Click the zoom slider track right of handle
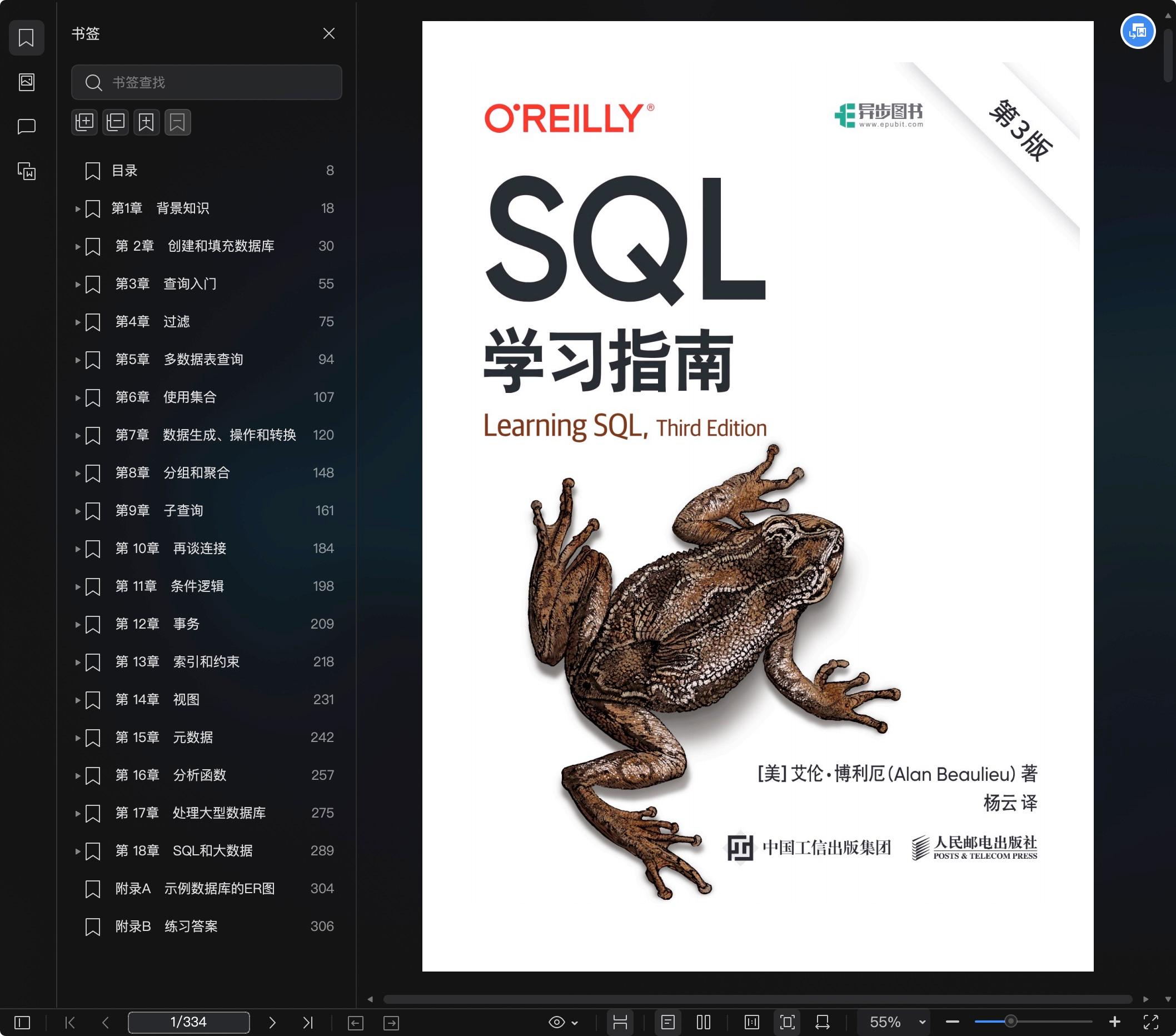 click(x=1055, y=1022)
